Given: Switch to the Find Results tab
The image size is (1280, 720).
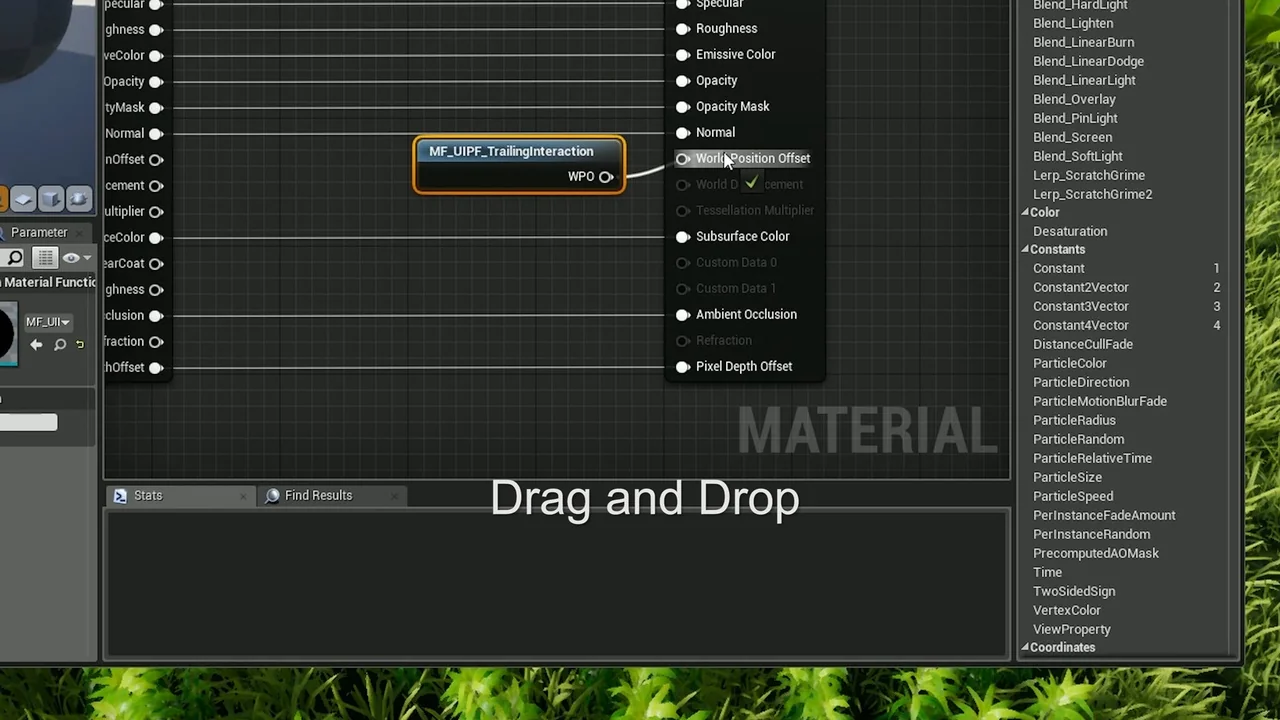Looking at the screenshot, I should (x=318, y=495).
